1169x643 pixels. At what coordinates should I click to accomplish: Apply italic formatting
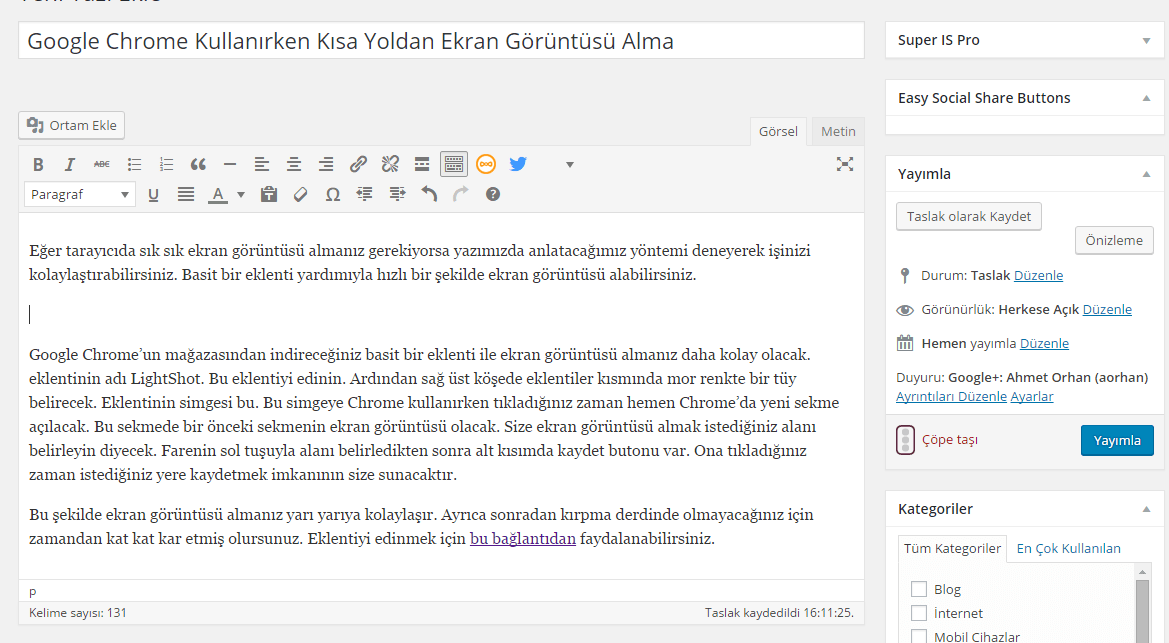tap(69, 164)
